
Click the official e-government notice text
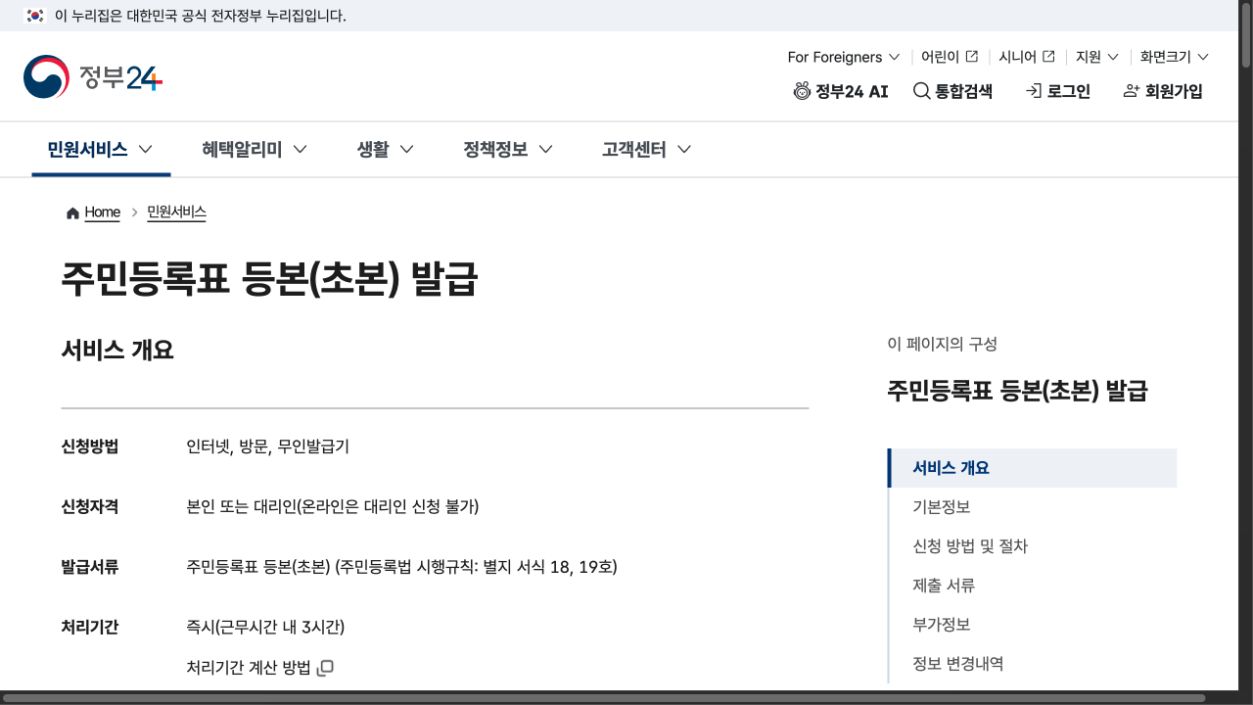tap(200, 16)
